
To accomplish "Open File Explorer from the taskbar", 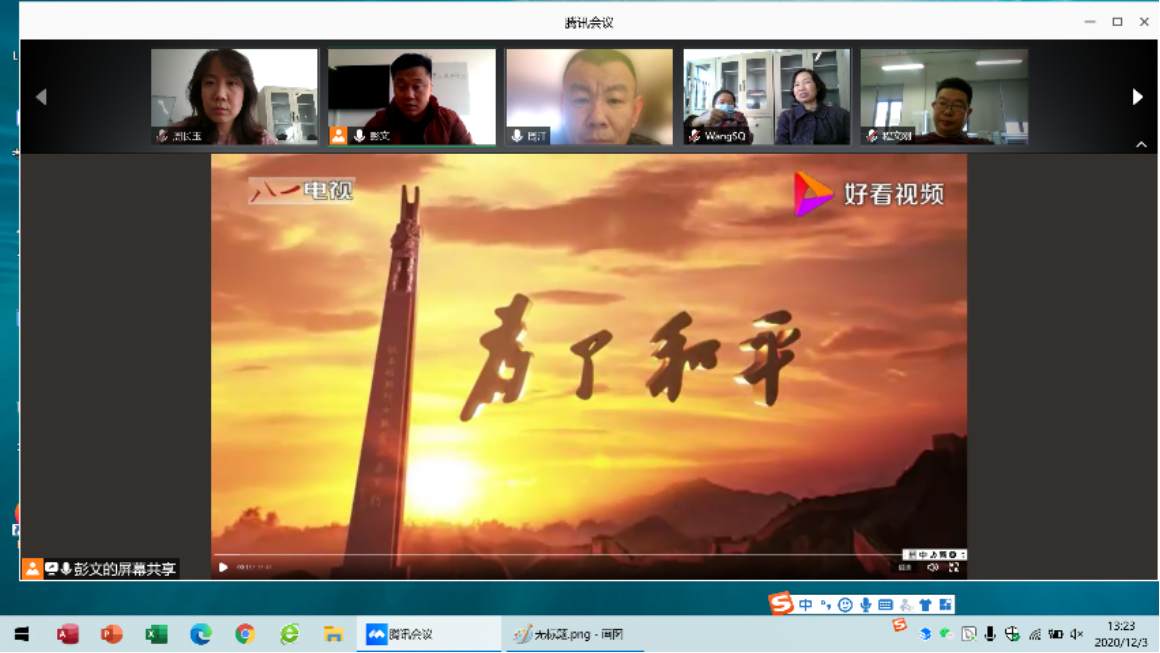I will (x=333, y=634).
